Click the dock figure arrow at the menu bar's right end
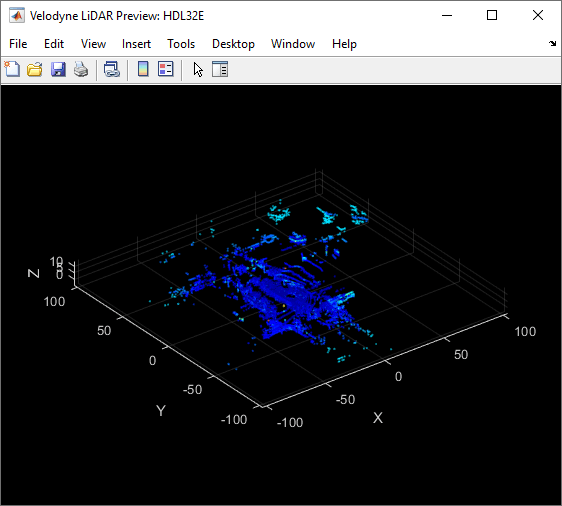562x506 pixels. (552, 43)
